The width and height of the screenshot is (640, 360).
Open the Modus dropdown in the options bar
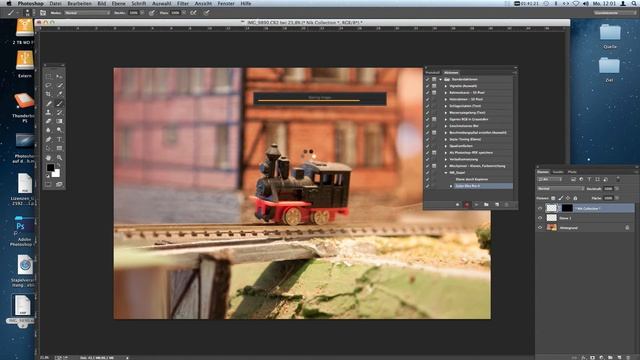point(87,13)
